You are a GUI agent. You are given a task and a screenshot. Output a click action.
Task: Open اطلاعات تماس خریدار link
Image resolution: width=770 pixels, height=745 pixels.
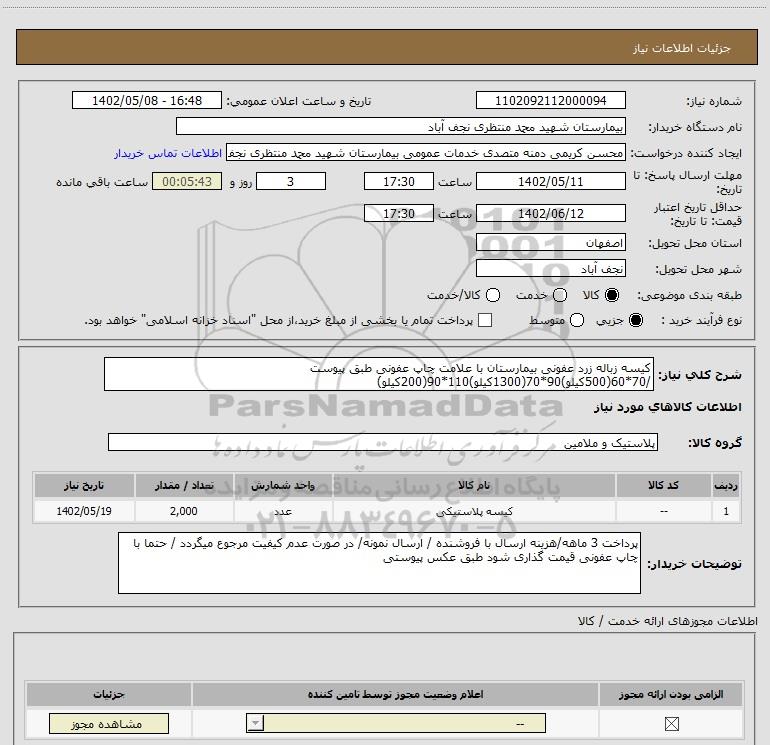pyautogui.click(x=168, y=153)
